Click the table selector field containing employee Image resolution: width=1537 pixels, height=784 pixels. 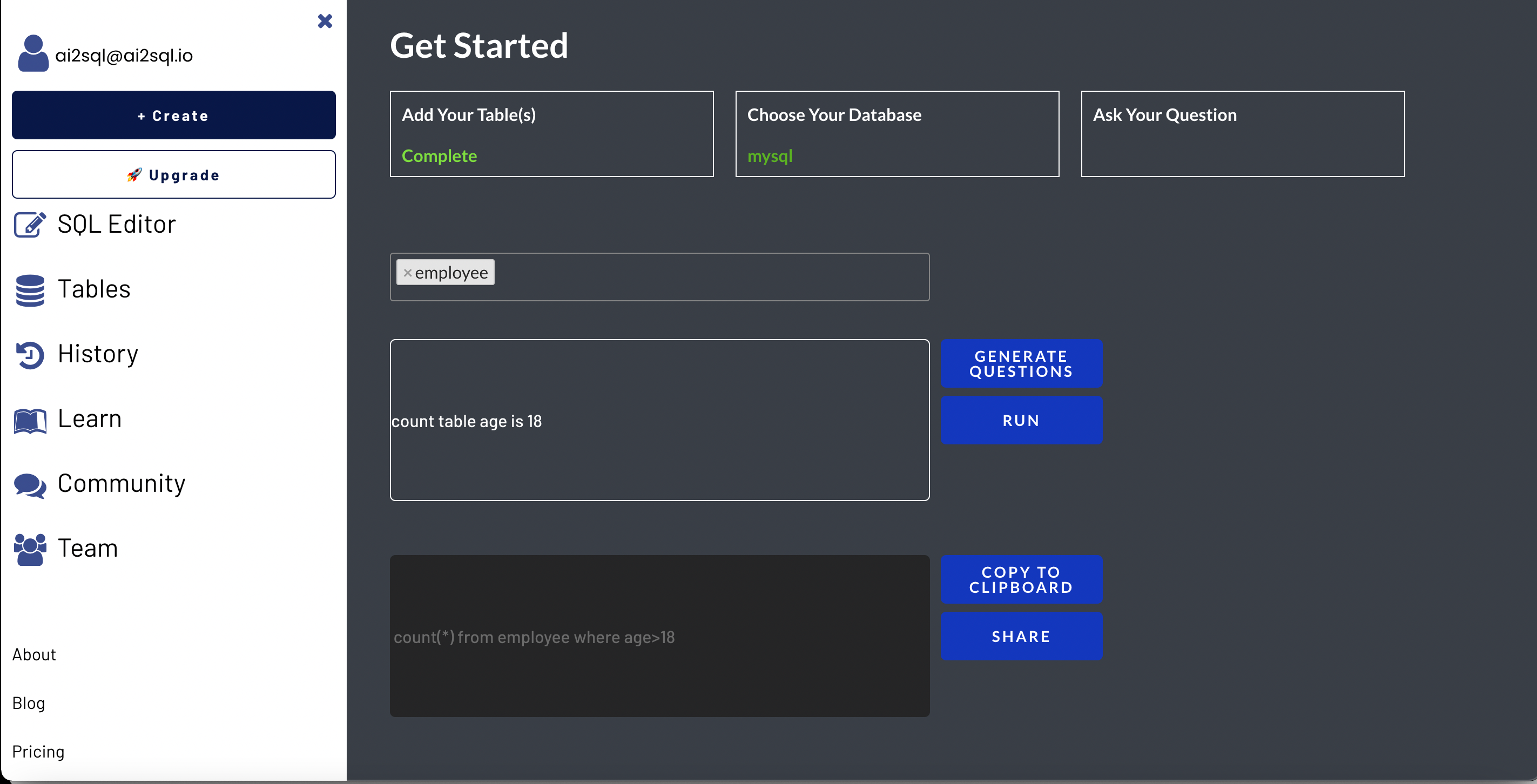click(659, 277)
